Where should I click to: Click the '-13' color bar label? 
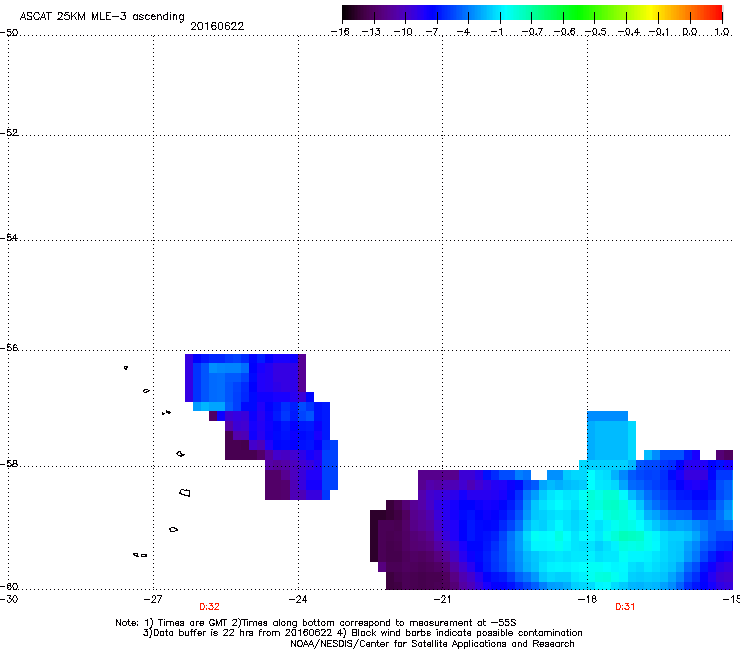tap(371, 32)
